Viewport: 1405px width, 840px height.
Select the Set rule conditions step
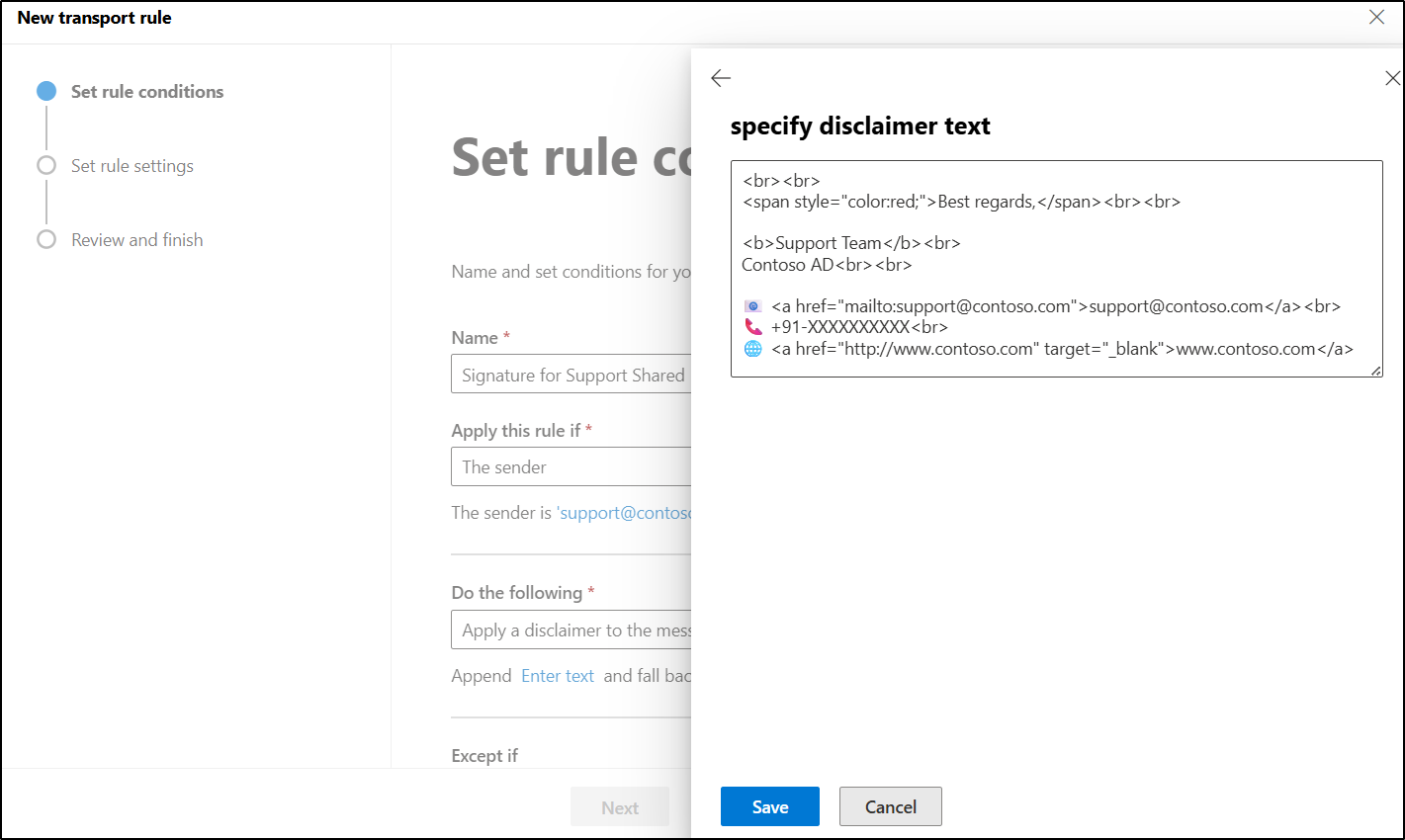click(x=146, y=91)
